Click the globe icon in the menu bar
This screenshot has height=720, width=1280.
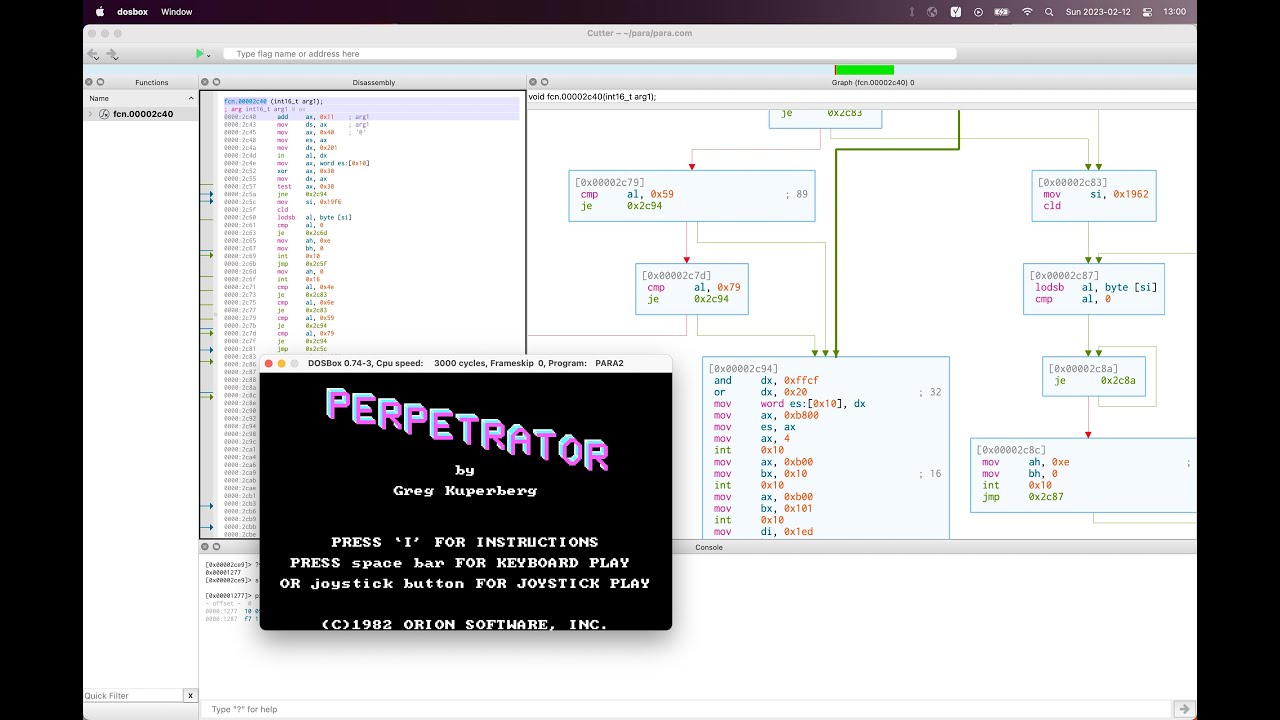pos(932,12)
